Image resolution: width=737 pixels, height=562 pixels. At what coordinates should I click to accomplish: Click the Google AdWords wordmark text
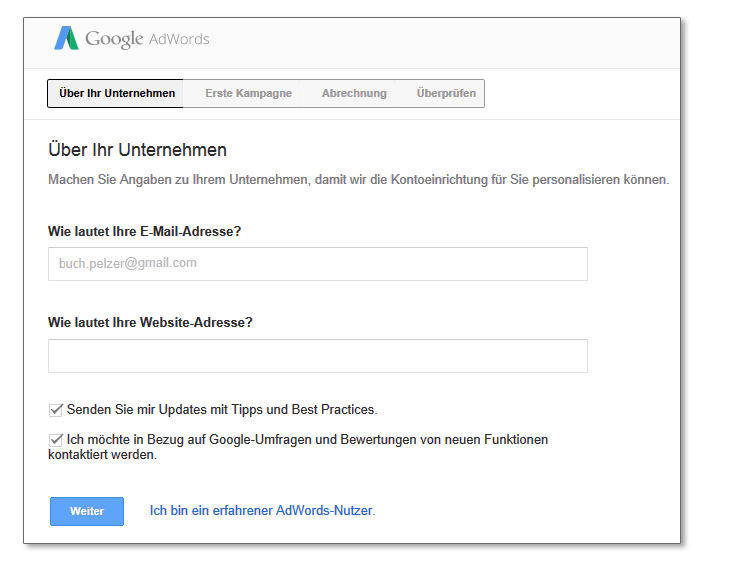pyautogui.click(x=147, y=39)
